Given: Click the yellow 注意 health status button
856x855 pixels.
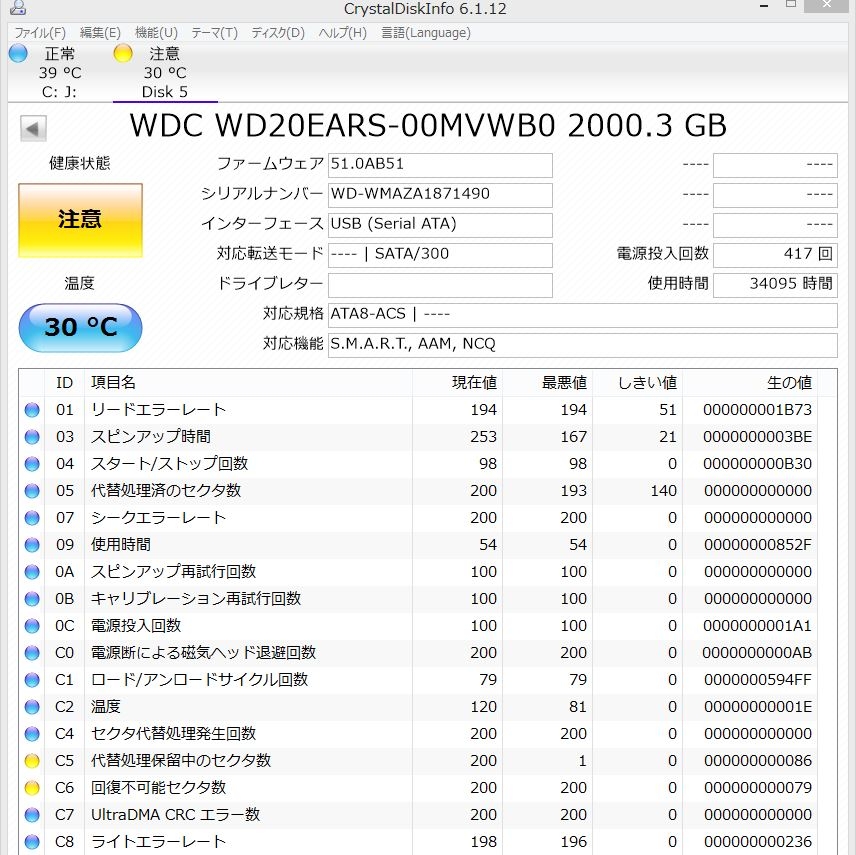Looking at the screenshot, I should click(x=80, y=219).
